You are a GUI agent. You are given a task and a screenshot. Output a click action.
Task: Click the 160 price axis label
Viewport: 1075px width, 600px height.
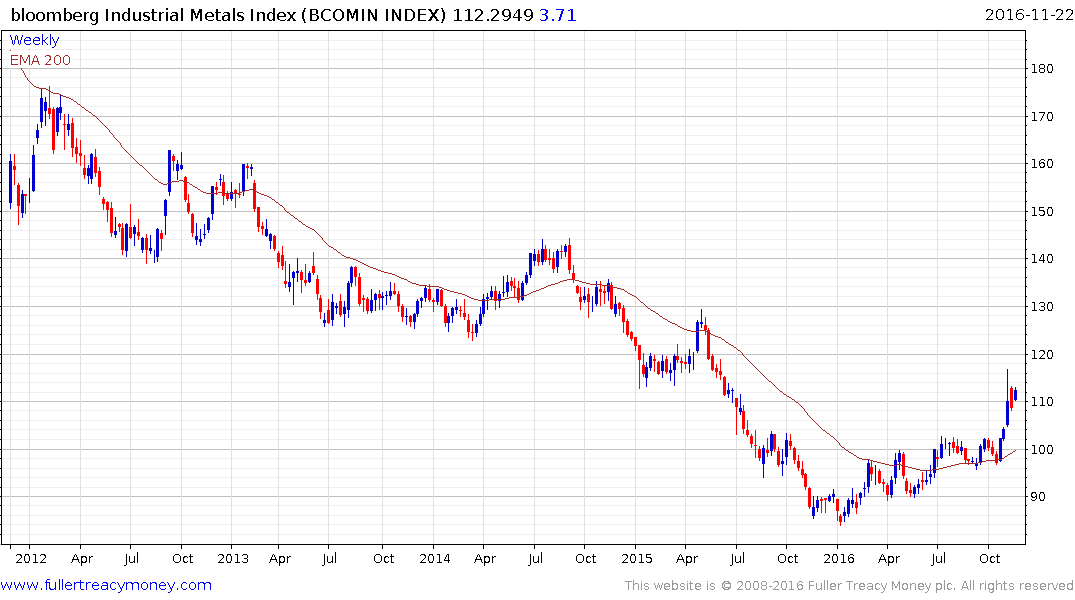1042,164
